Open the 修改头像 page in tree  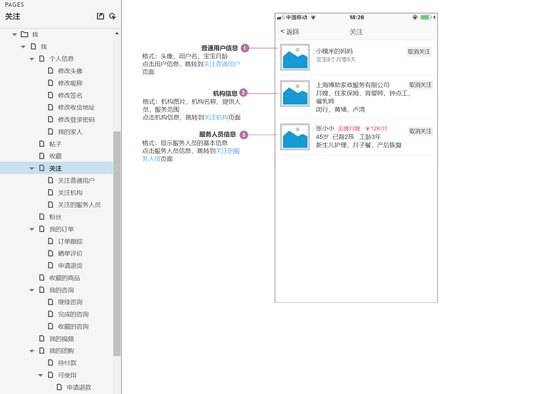pyautogui.click(x=70, y=71)
